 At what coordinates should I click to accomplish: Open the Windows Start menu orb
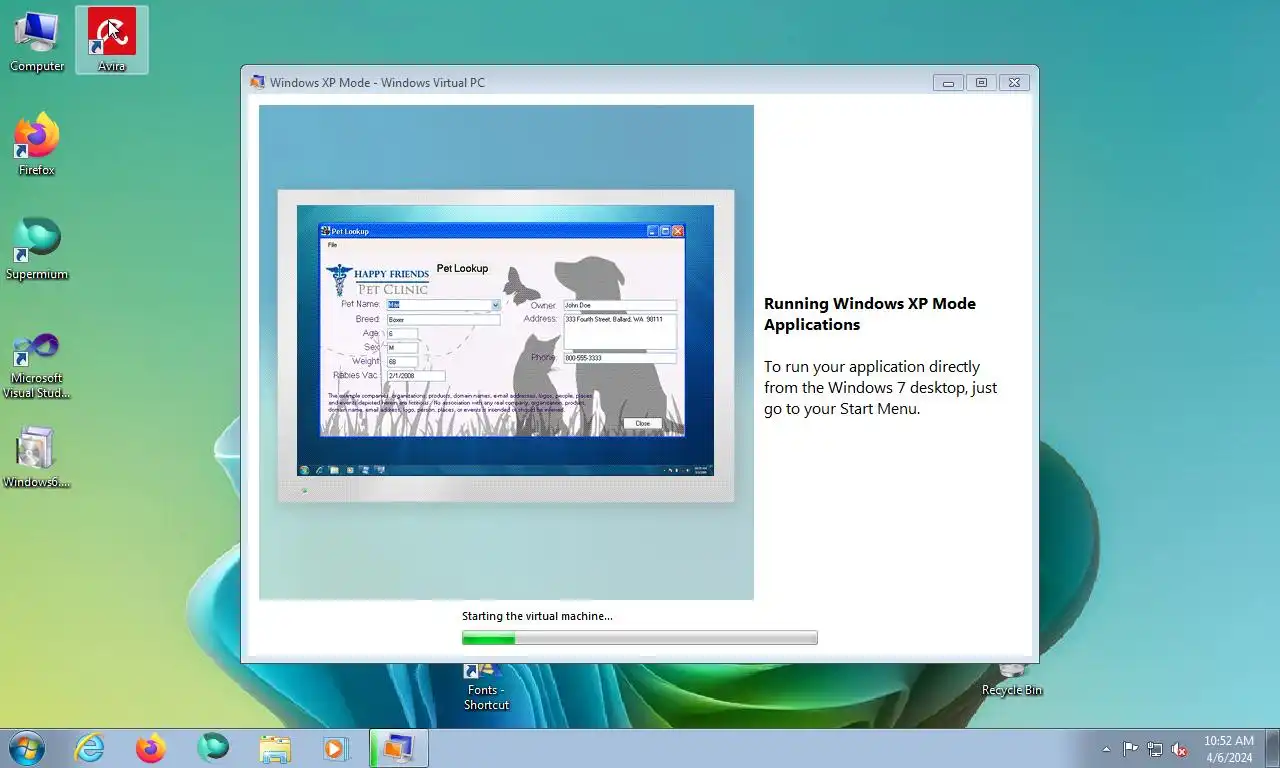coord(27,748)
